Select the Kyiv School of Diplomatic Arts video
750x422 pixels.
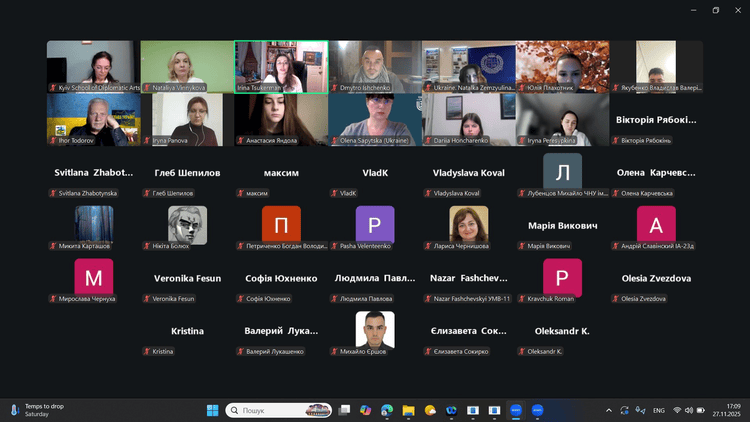point(93,65)
